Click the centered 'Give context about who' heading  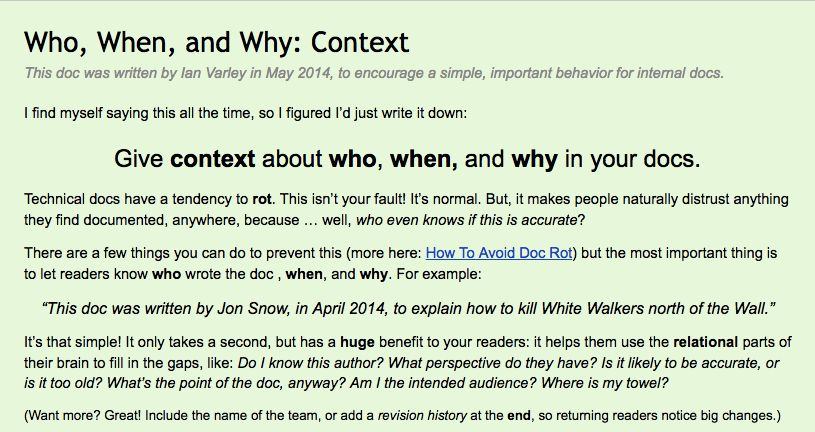(408, 159)
